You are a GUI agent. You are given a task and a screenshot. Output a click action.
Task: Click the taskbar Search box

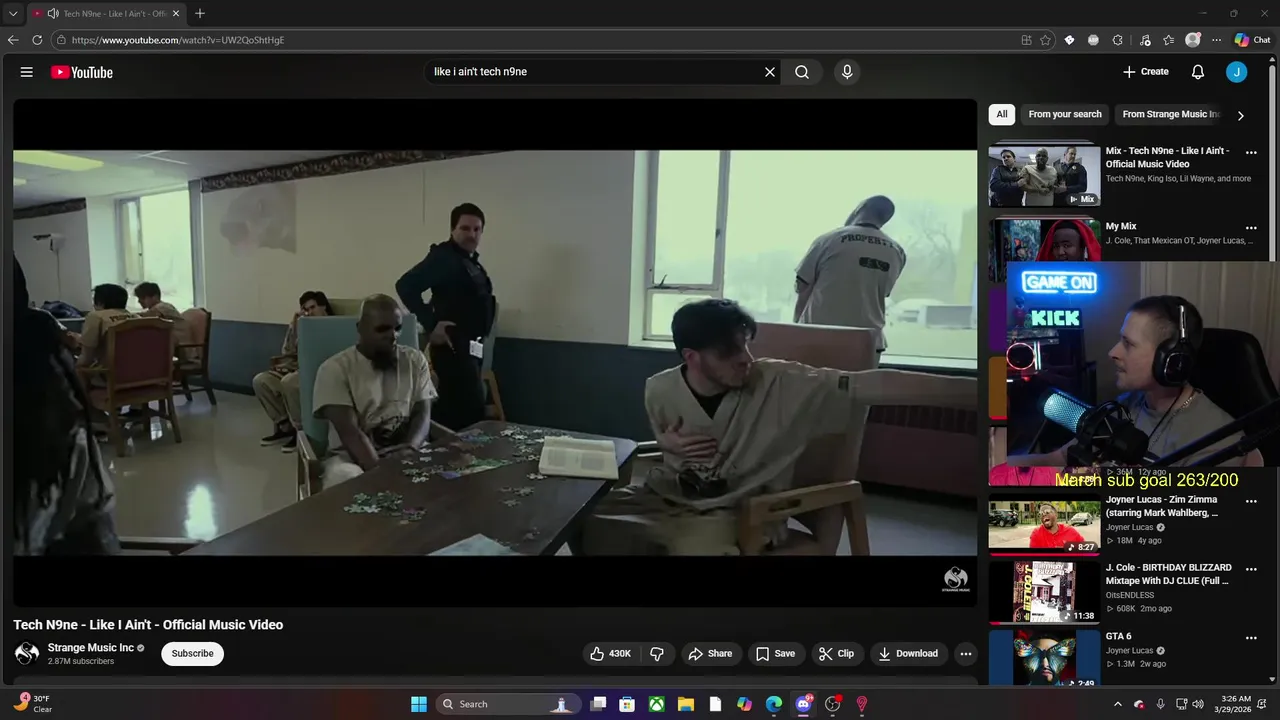(507, 704)
